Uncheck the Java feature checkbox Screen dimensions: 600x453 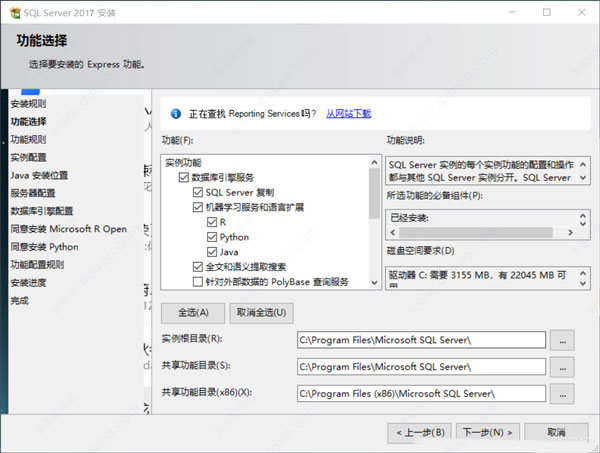pyautogui.click(x=212, y=252)
